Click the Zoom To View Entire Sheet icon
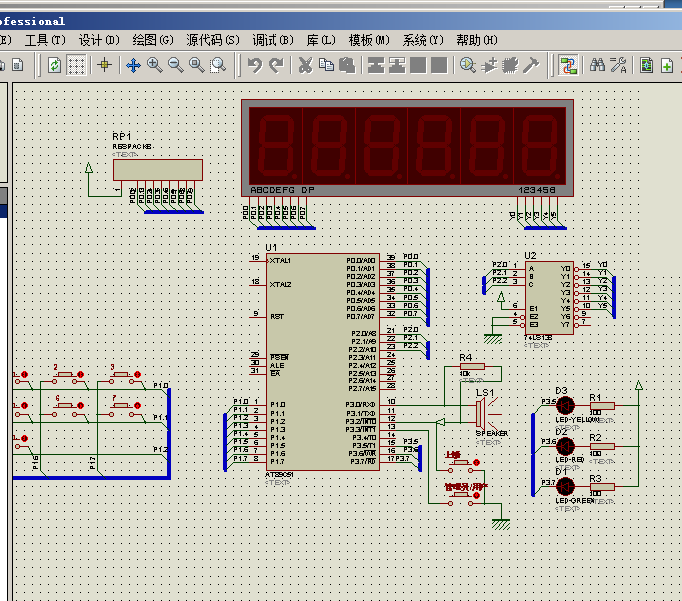This screenshot has width=682, height=601. (197, 65)
